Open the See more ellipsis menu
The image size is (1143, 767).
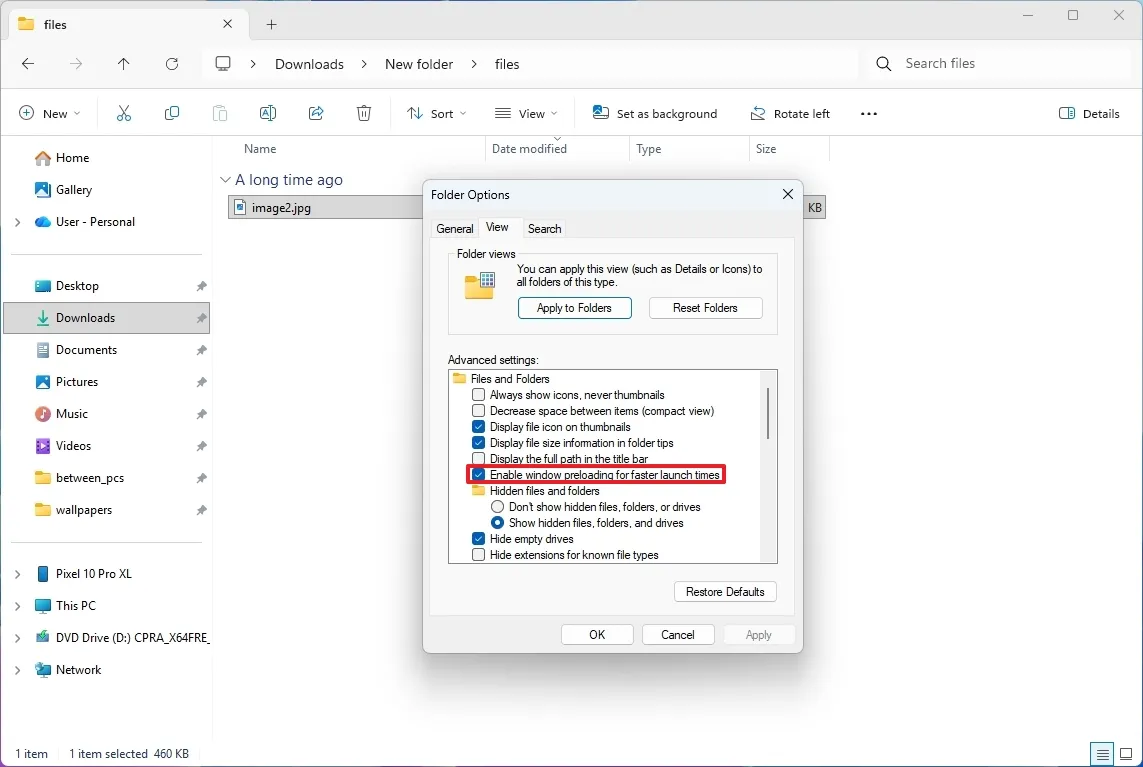[869, 114]
